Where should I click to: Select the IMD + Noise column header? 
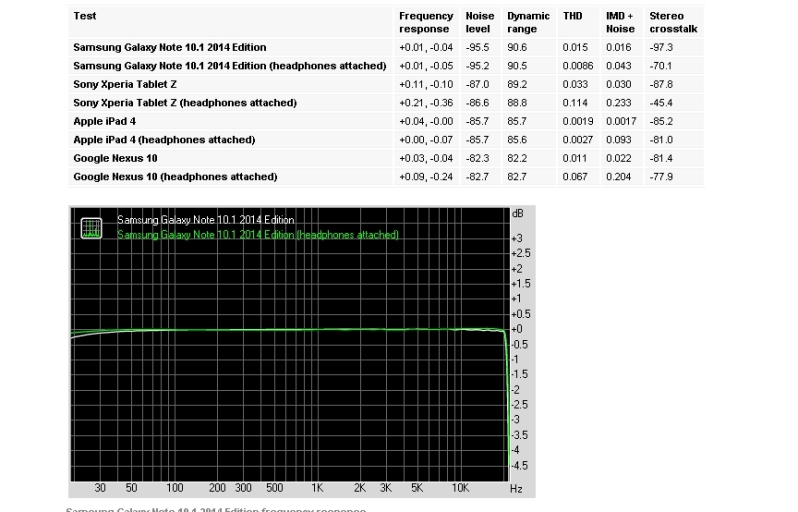click(620, 22)
